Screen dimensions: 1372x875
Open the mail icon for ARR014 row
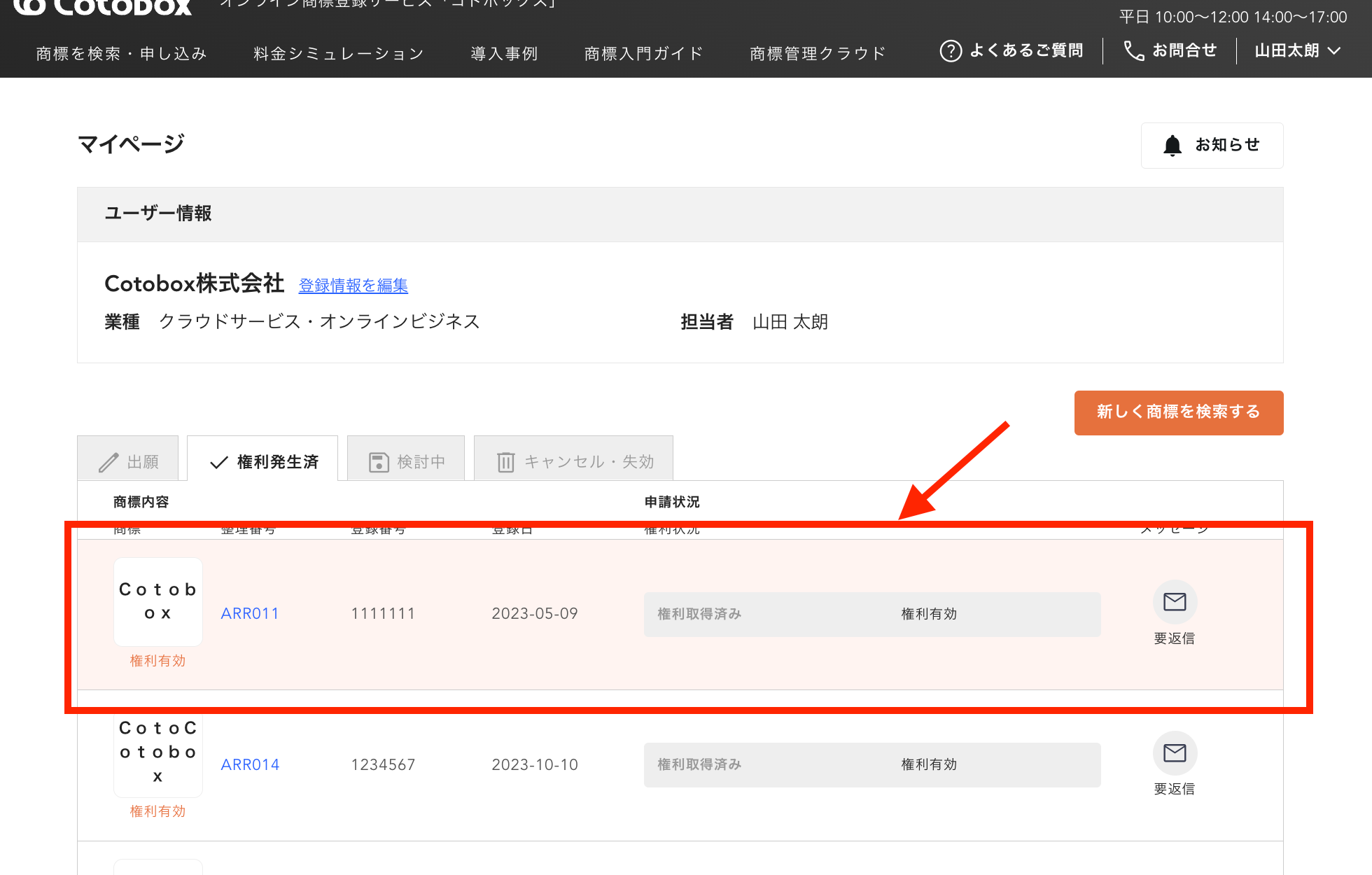[x=1175, y=753]
